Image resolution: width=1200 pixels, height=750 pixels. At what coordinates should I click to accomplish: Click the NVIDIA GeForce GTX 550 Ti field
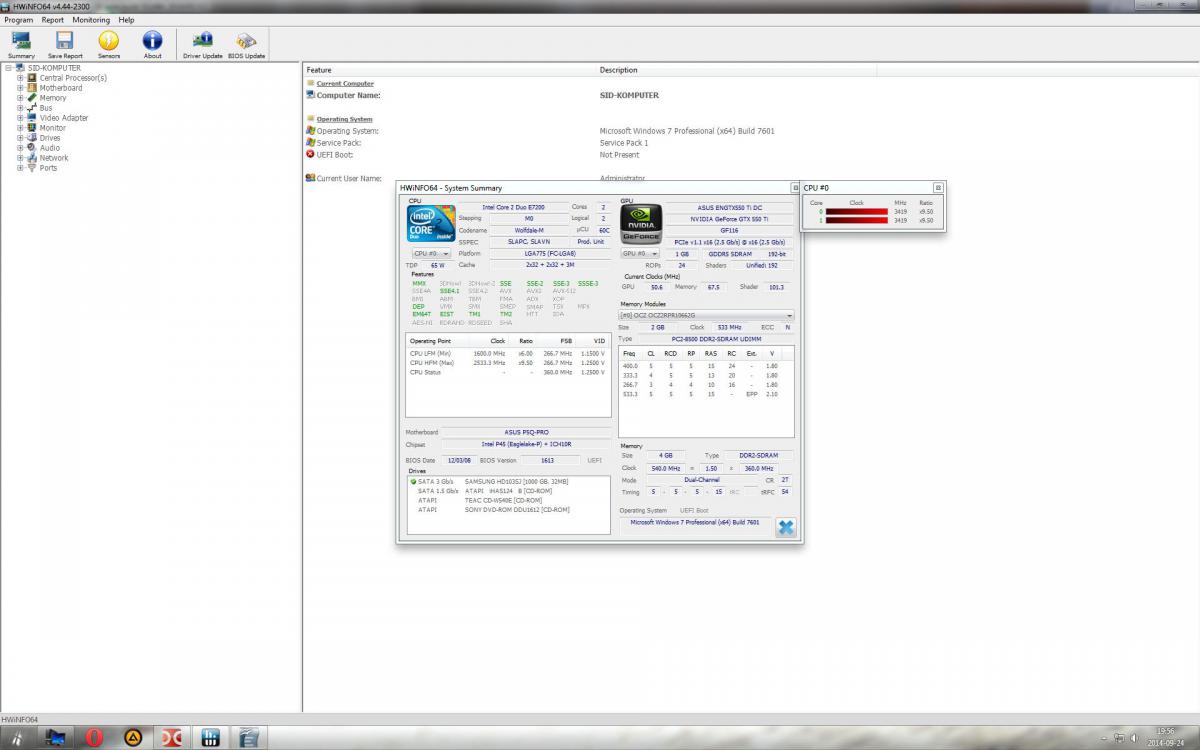730,219
